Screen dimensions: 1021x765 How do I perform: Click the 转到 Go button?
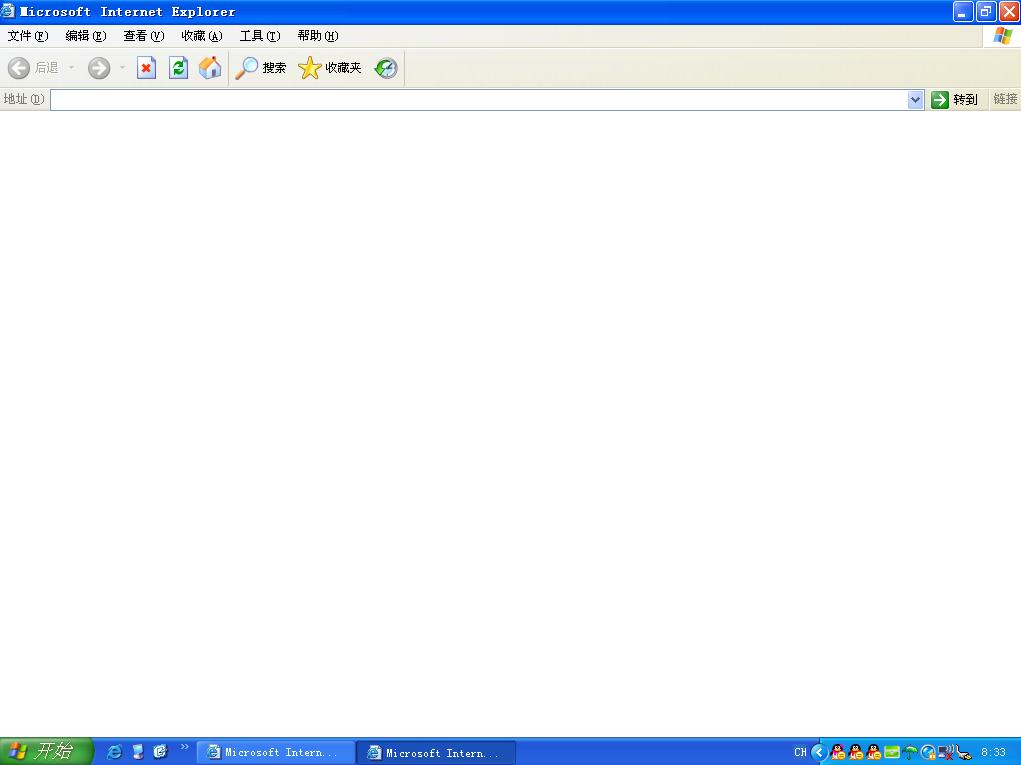tap(955, 100)
